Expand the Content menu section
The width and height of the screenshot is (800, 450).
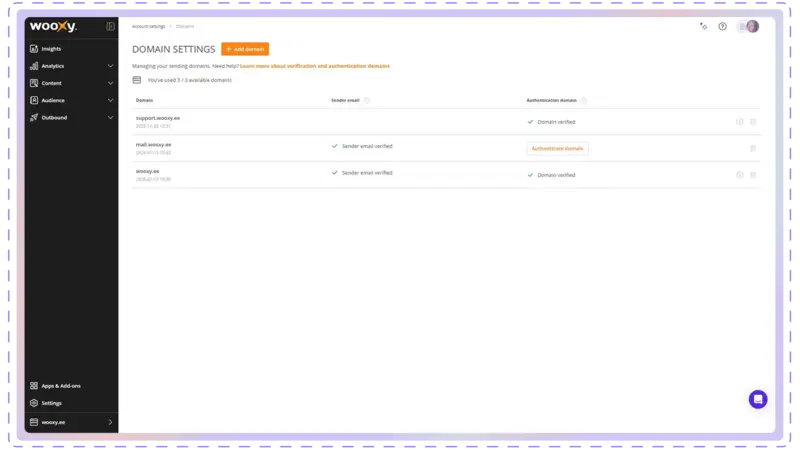110,83
